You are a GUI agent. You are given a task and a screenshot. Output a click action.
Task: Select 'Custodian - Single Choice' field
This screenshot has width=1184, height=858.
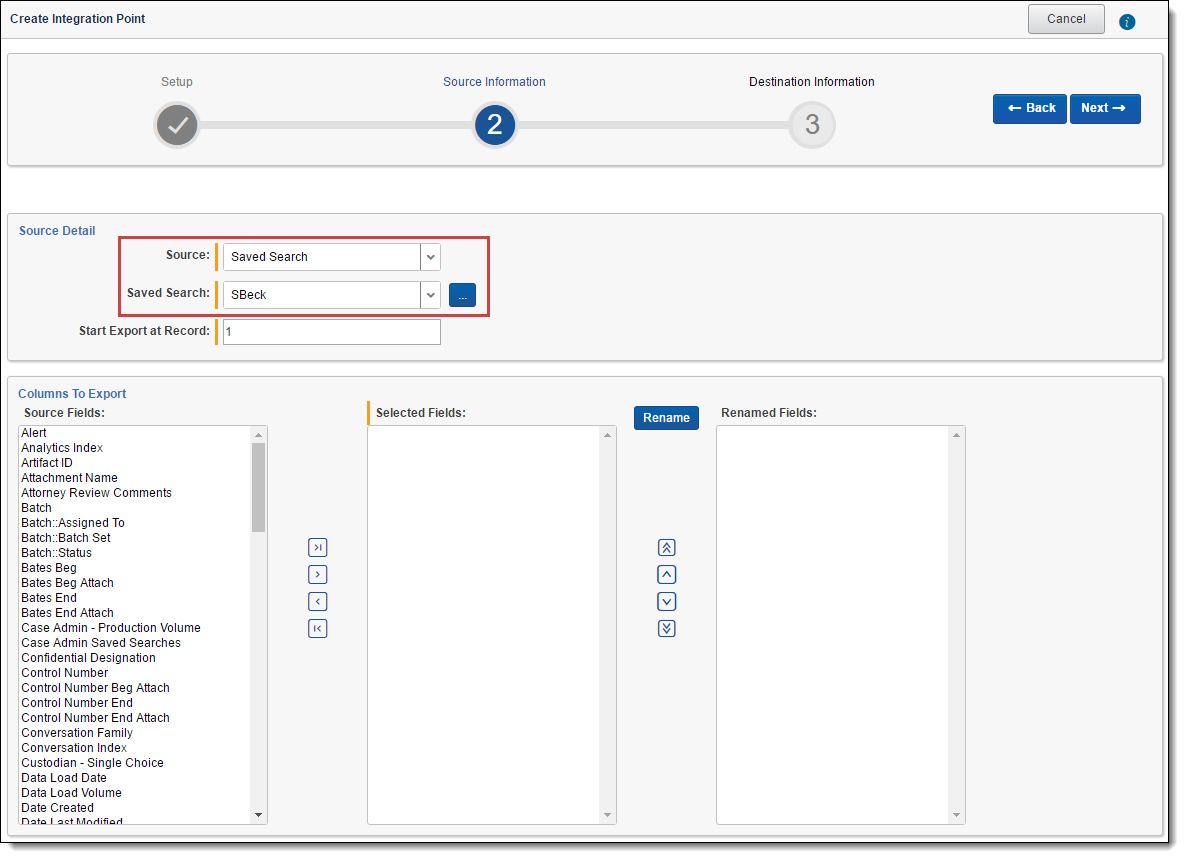pyautogui.click(x=92, y=763)
